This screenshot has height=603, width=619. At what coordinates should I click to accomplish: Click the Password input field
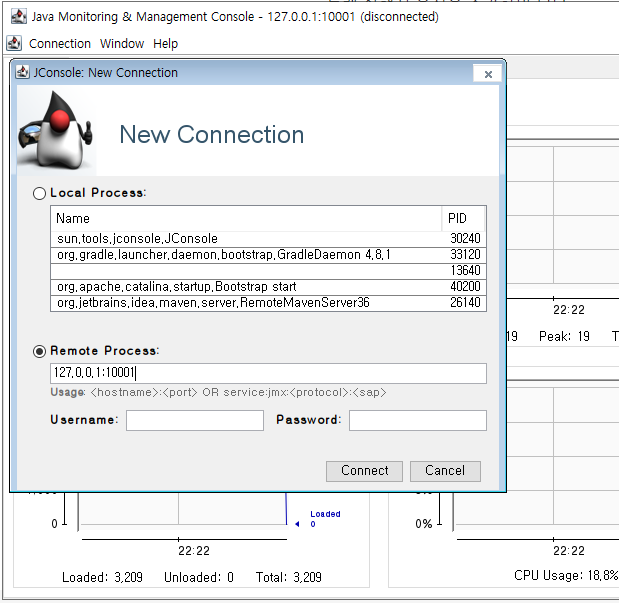[418, 420]
